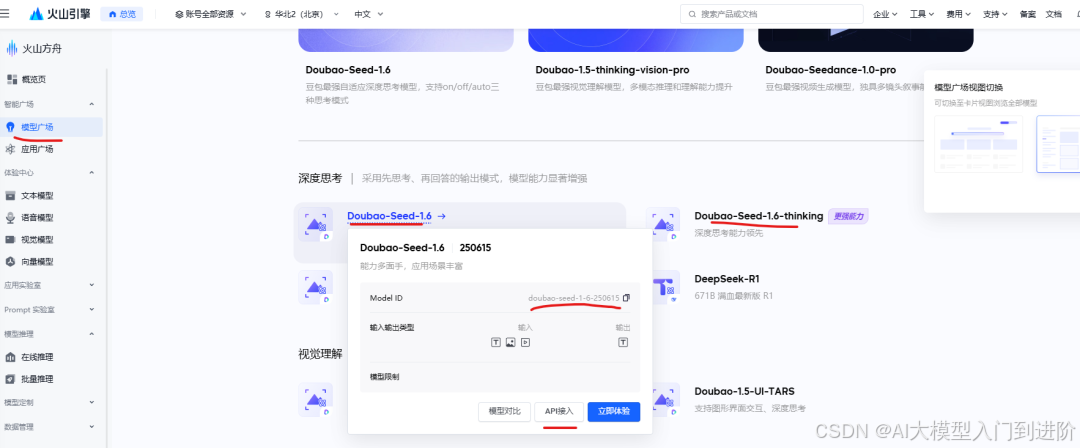The image size is (1080, 448).
Task: Copy the doubao-seed-1-6-250615 Model ID
Action: tap(626, 298)
